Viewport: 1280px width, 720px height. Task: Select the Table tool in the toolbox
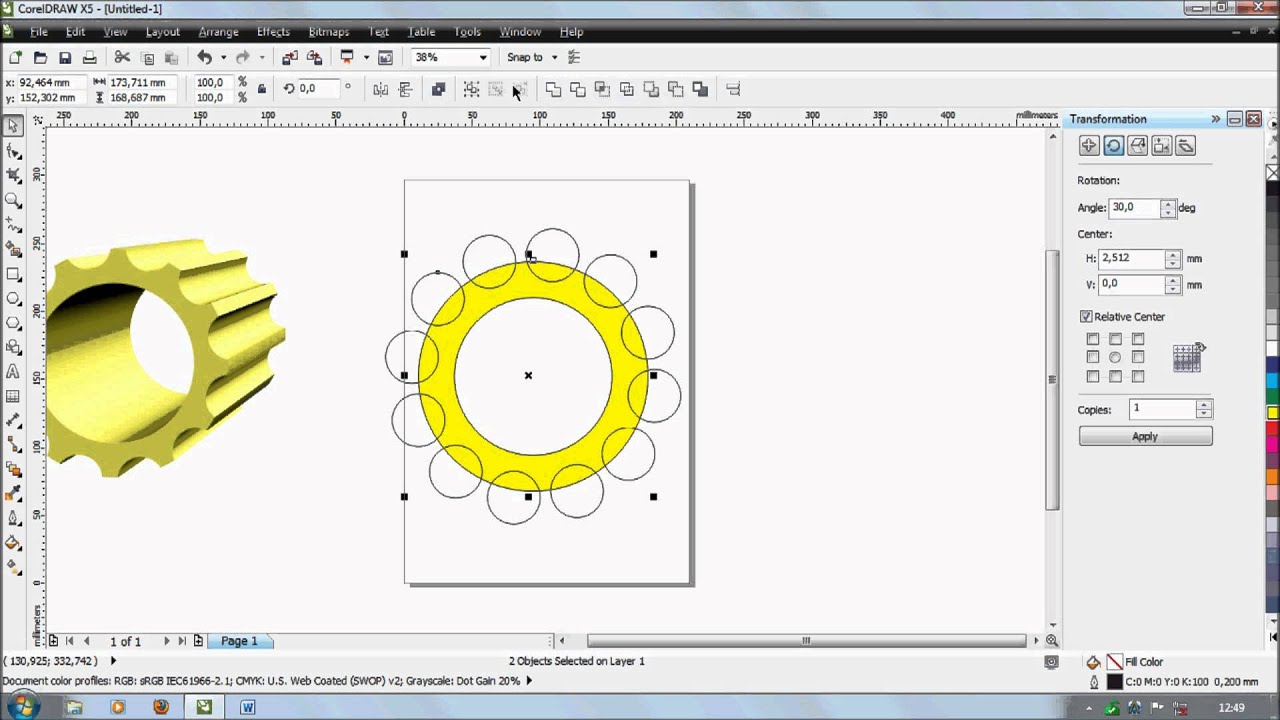pos(13,396)
